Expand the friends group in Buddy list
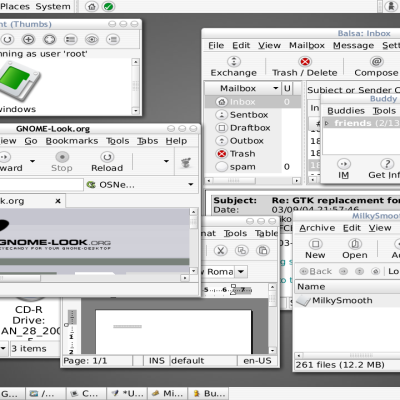 [x=327, y=123]
